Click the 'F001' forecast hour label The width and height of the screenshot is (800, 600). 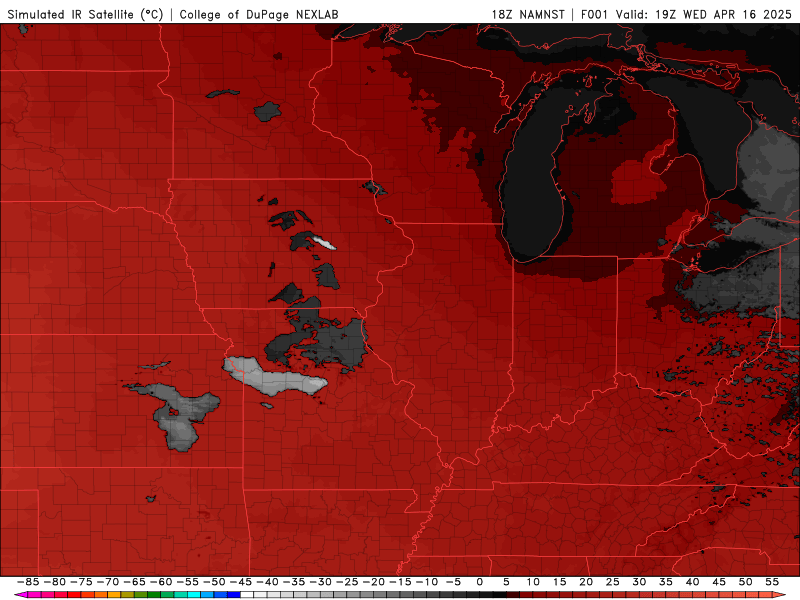tap(594, 15)
